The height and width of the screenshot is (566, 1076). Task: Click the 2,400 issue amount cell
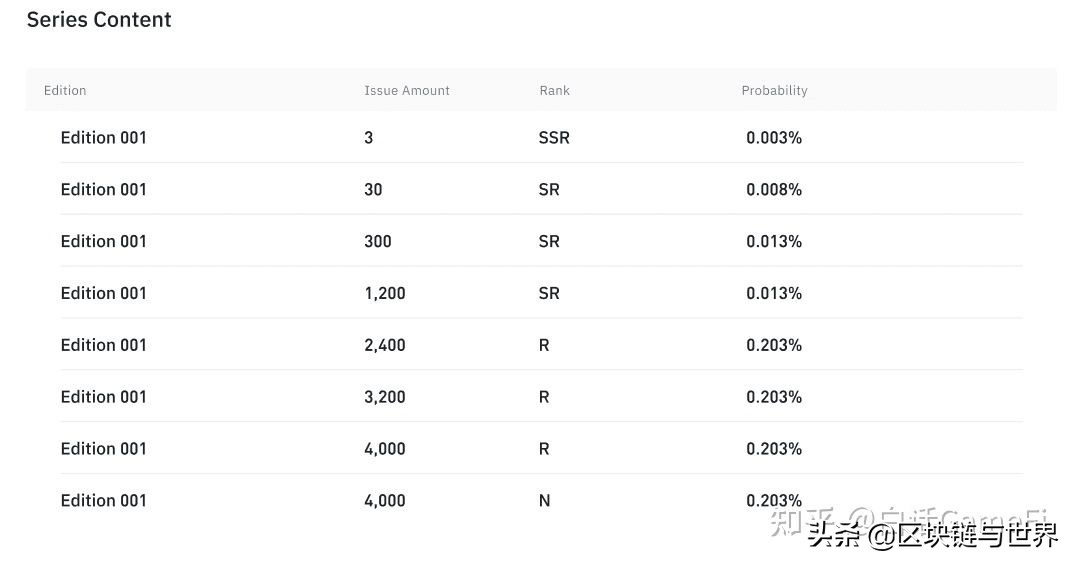pos(385,346)
